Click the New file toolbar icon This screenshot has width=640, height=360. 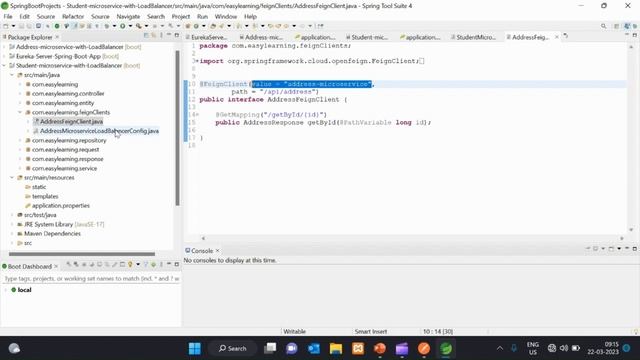[6, 26]
